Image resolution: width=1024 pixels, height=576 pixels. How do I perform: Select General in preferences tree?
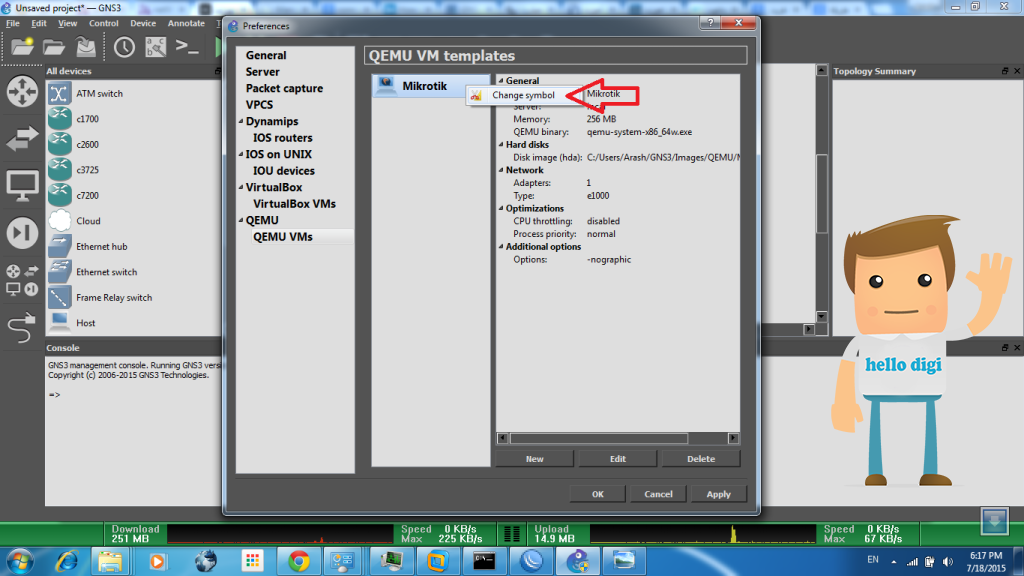pyautogui.click(x=266, y=56)
